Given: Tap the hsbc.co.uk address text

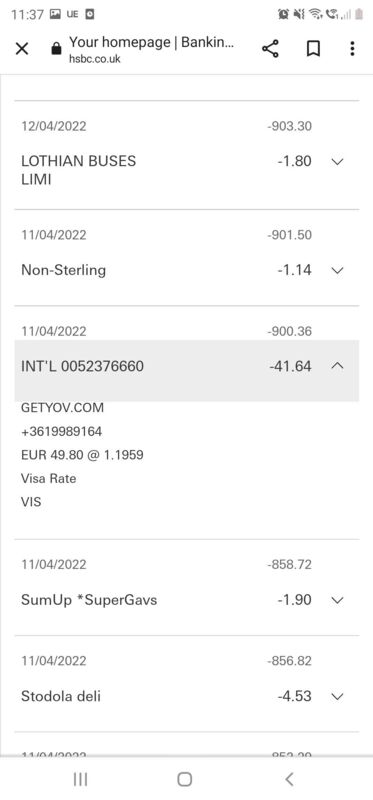Looking at the screenshot, I should point(95,59).
